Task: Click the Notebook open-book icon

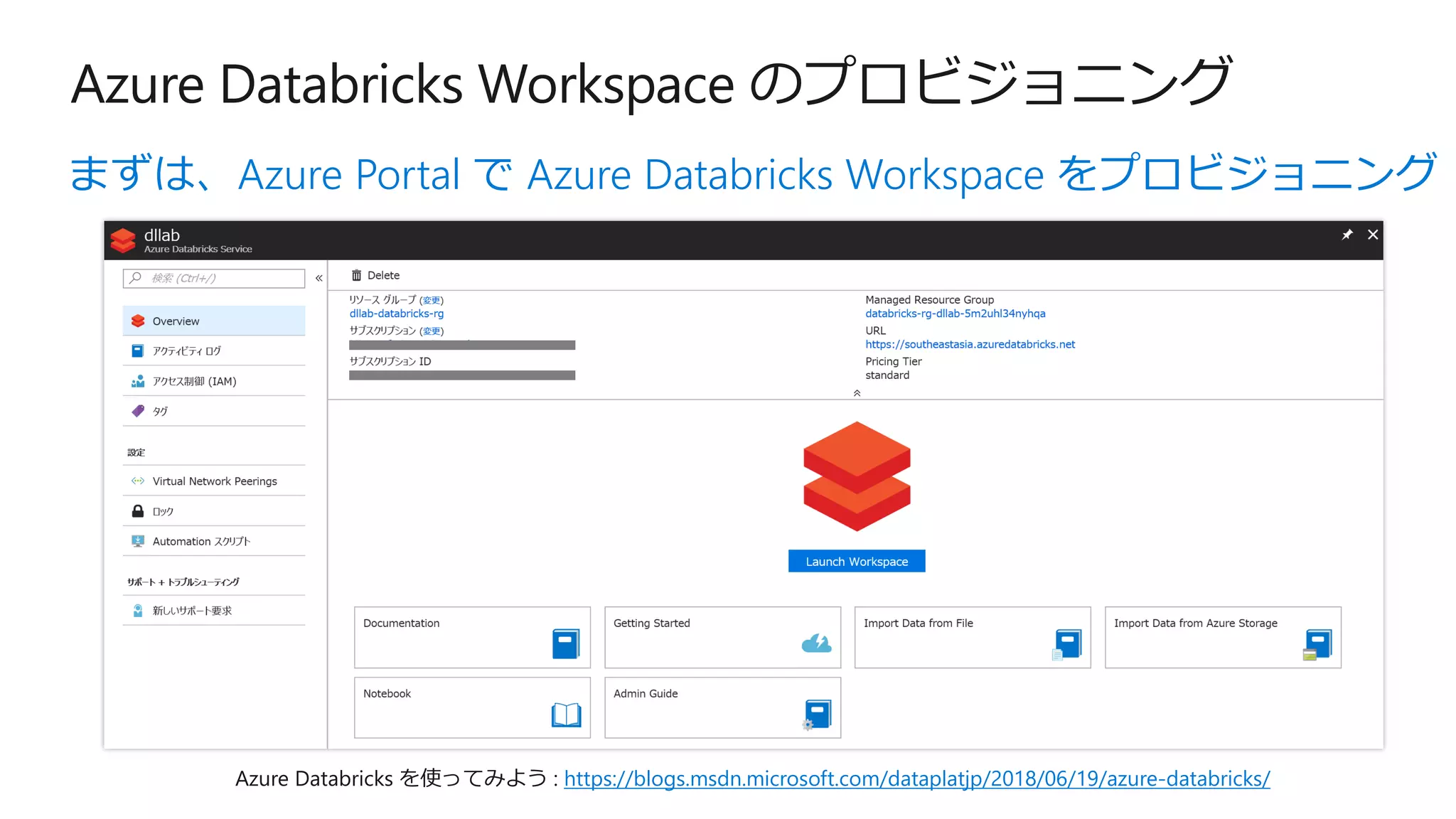Action: click(566, 714)
